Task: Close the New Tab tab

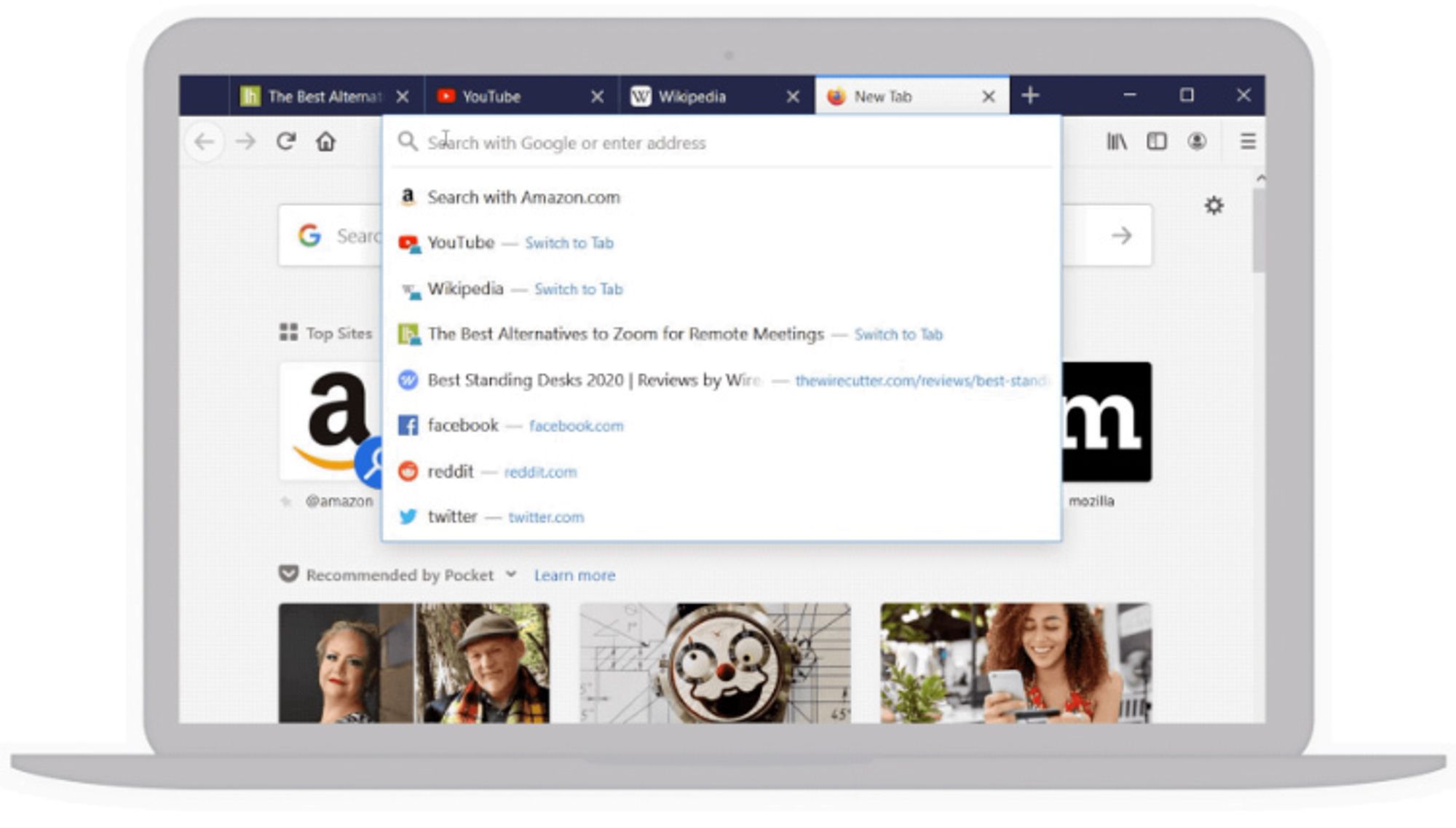Action: click(x=988, y=96)
